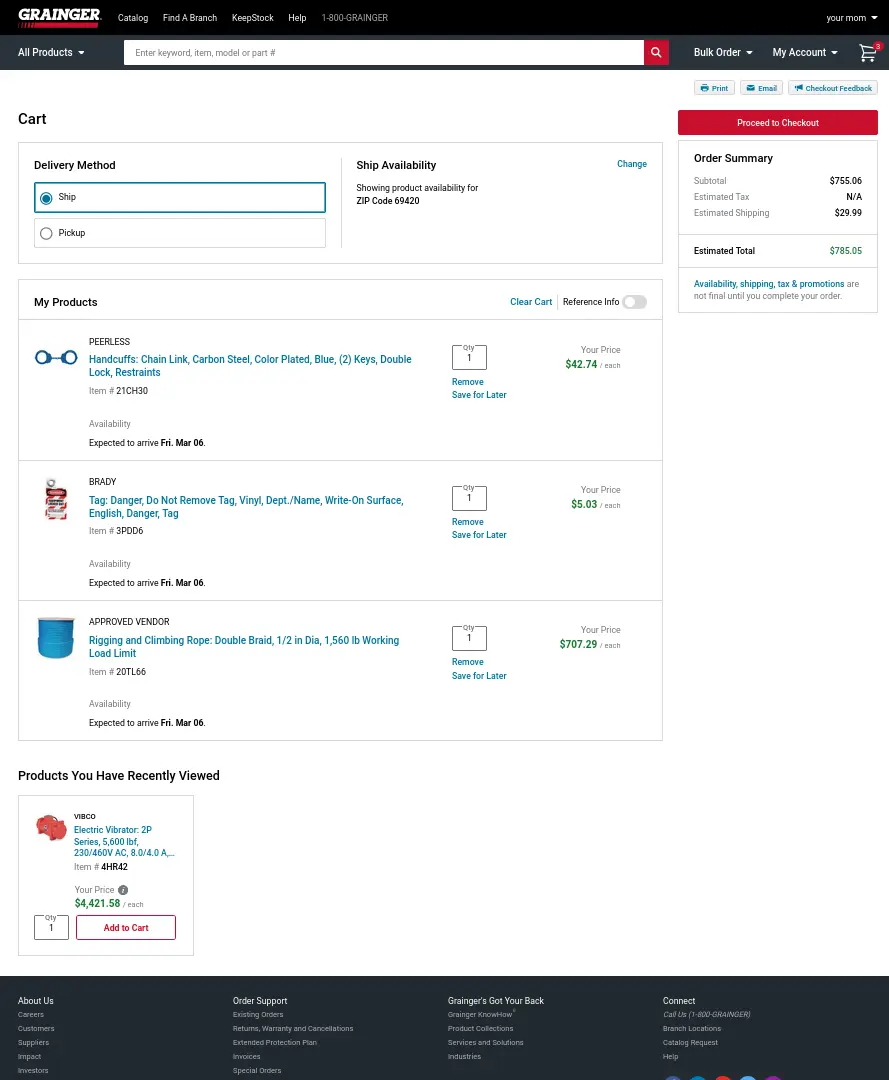
Task: Select Find A Branch in the header
Action: pyautogui.click(x=189, y=17)
